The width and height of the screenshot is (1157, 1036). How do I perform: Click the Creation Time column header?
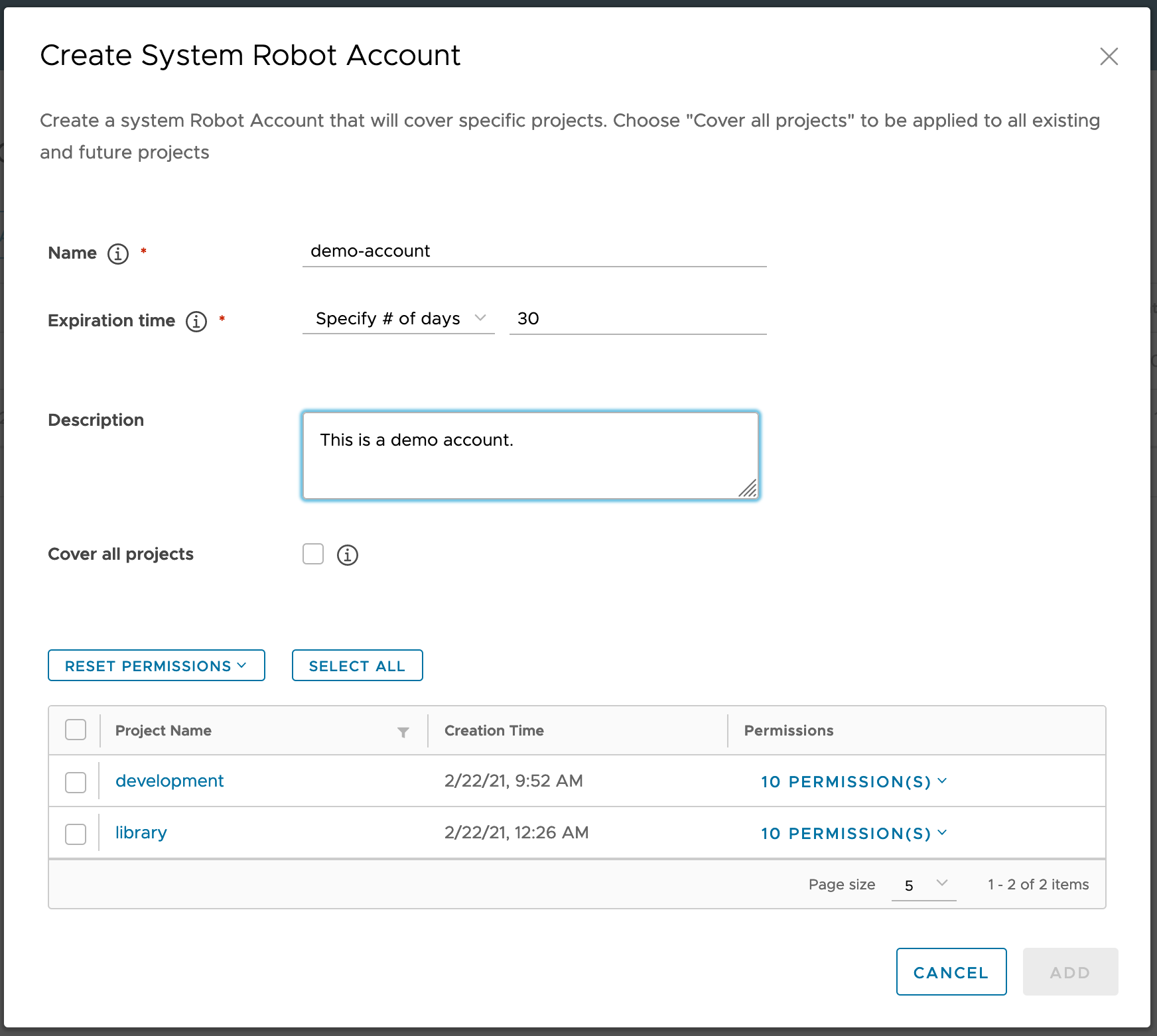click(x=494, y=730)
